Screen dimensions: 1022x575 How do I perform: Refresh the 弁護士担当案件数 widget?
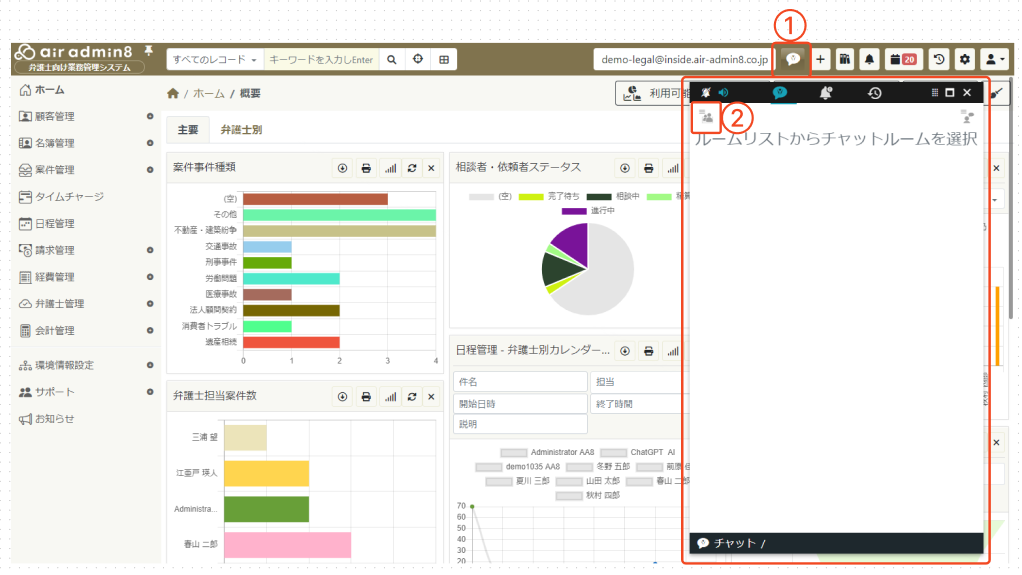click(x=412, y=397)
